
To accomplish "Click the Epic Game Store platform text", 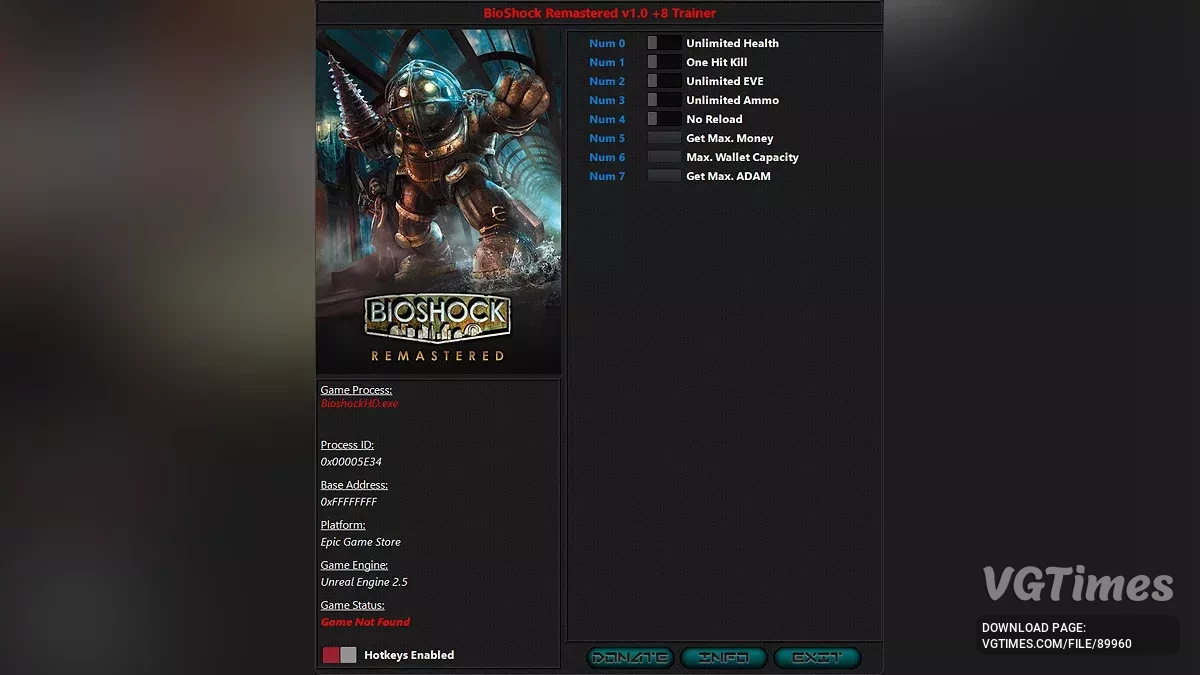I will tap(360, 542).
